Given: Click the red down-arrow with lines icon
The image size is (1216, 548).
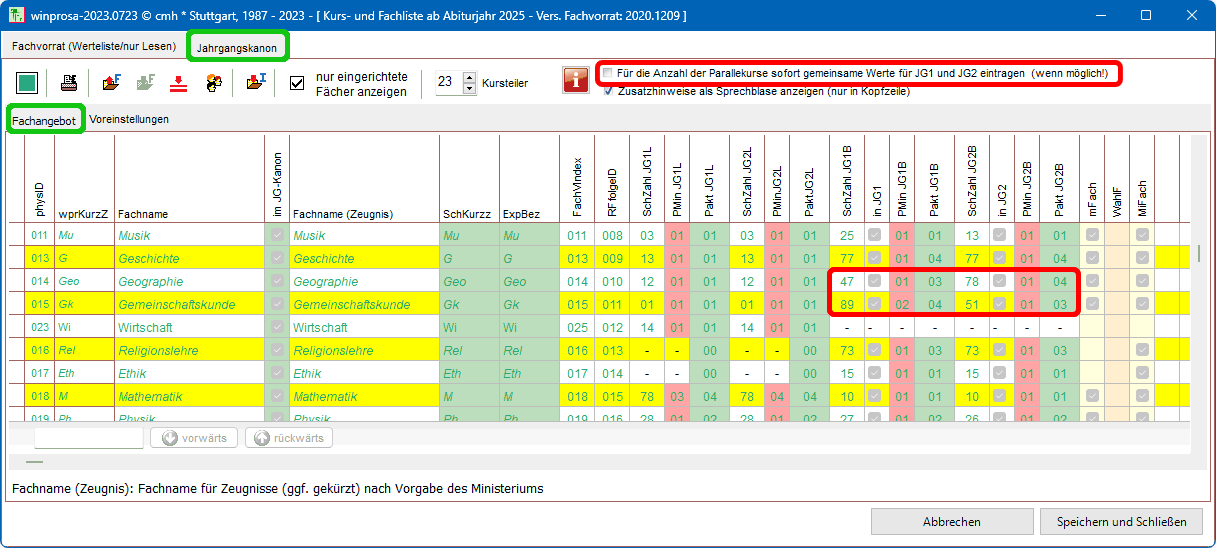Looking at the screenshot, I should coord(179,82).
